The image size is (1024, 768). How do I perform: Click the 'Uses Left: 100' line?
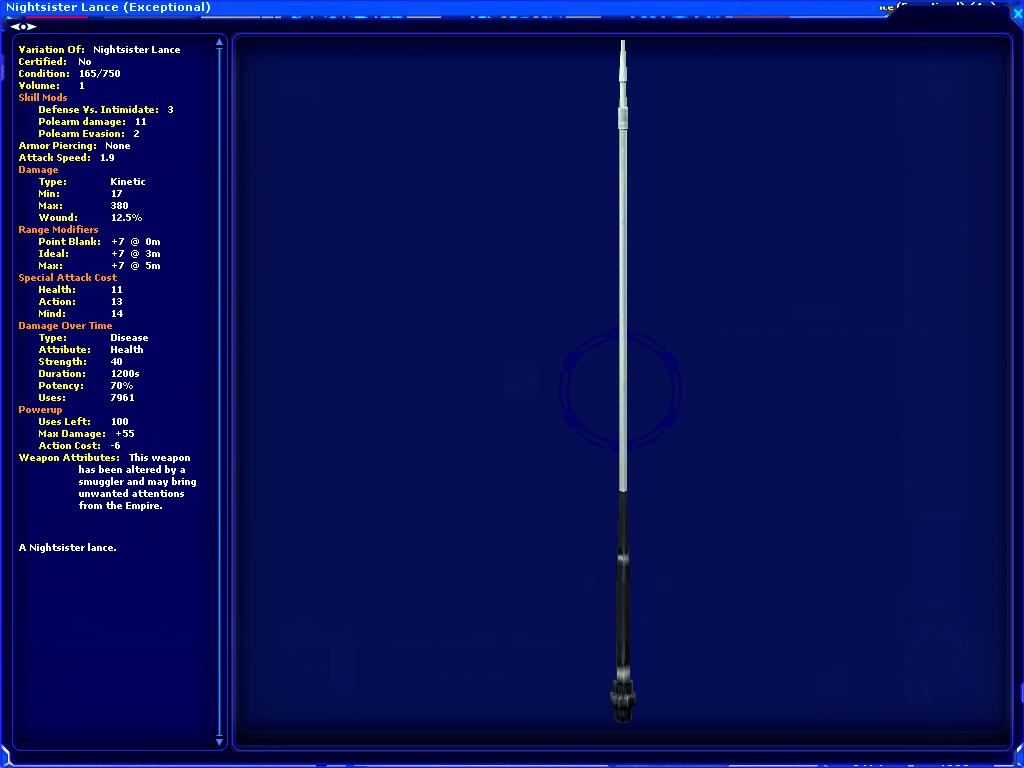84,422
